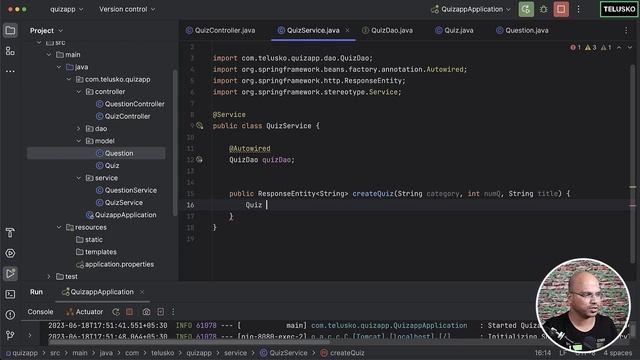Viewport: 640px width, 360px height.
Task: Click the gutter icon beside QuizService class line
Action: 200,126
